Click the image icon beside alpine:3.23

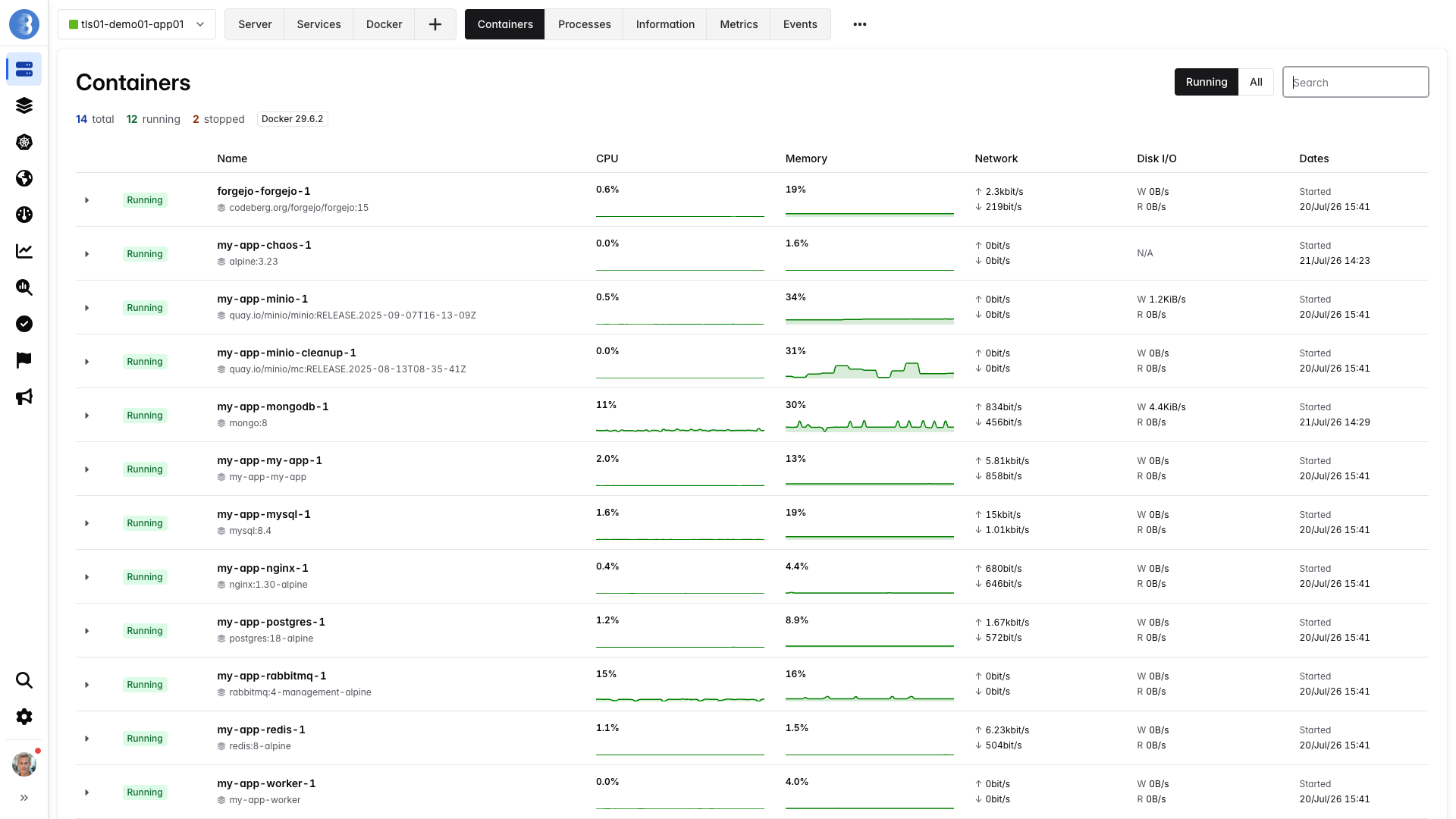pyautogui.click(x=221, y=262)
